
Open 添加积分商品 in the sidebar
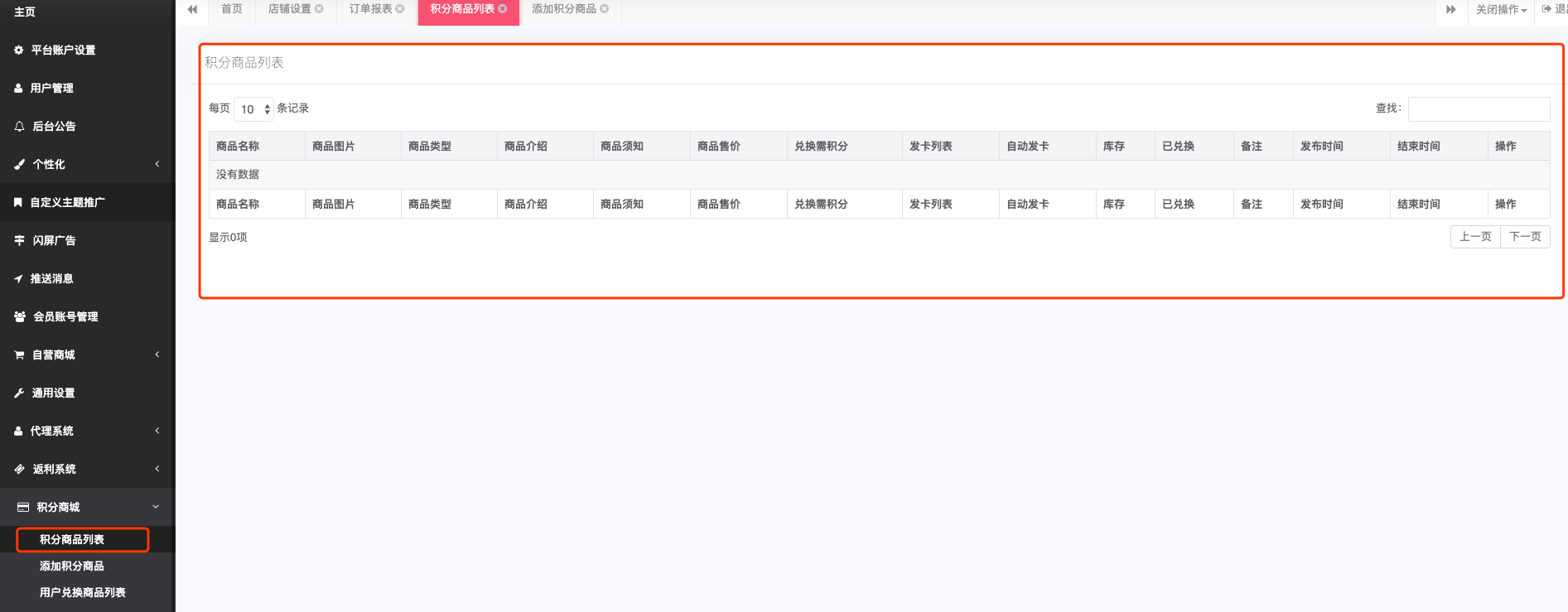72,566
